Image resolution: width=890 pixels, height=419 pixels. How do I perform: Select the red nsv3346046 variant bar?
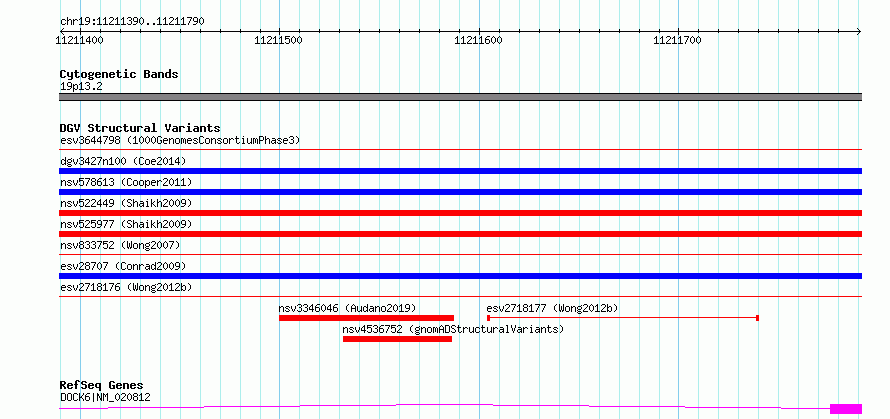point(367,318)
